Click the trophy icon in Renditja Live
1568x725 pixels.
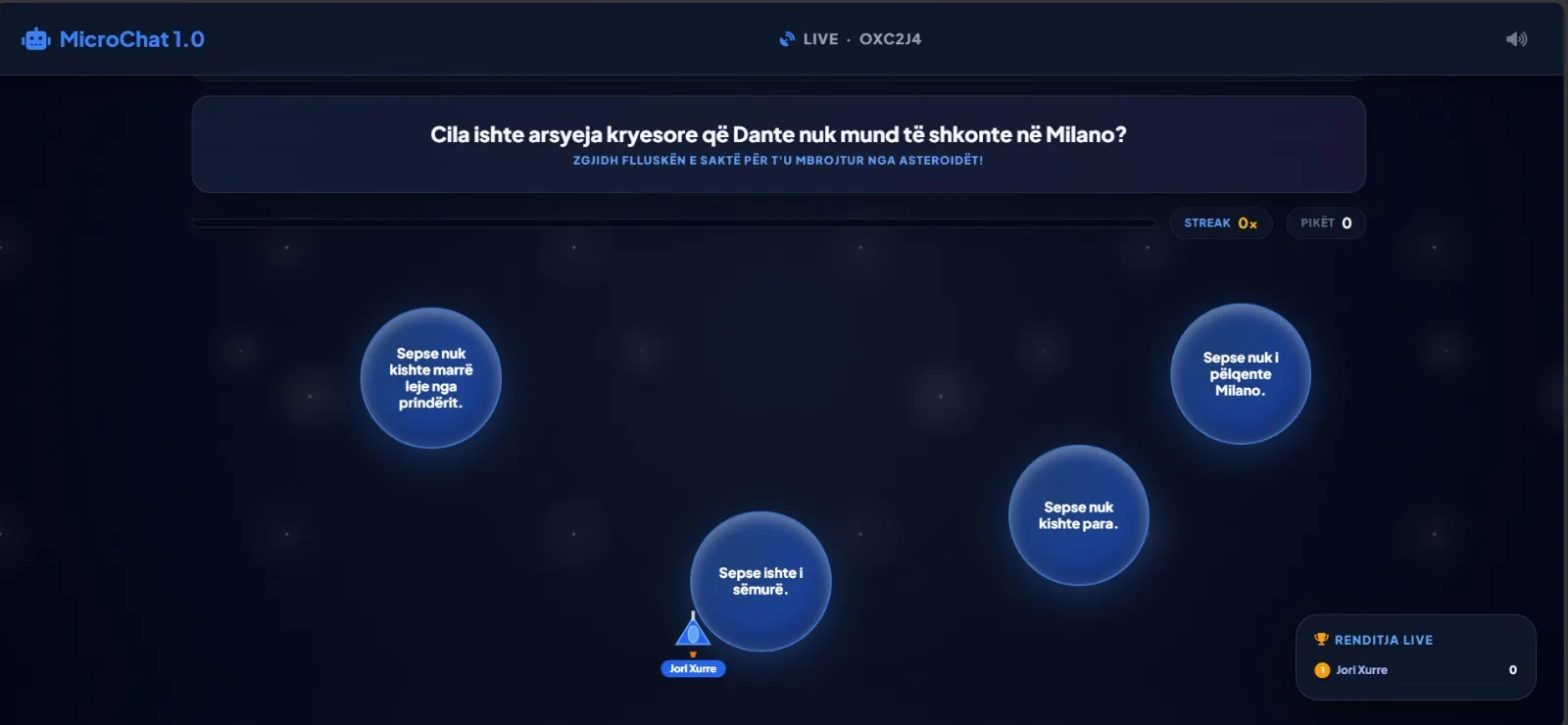pyautogui.click(x=1321, y=640)
